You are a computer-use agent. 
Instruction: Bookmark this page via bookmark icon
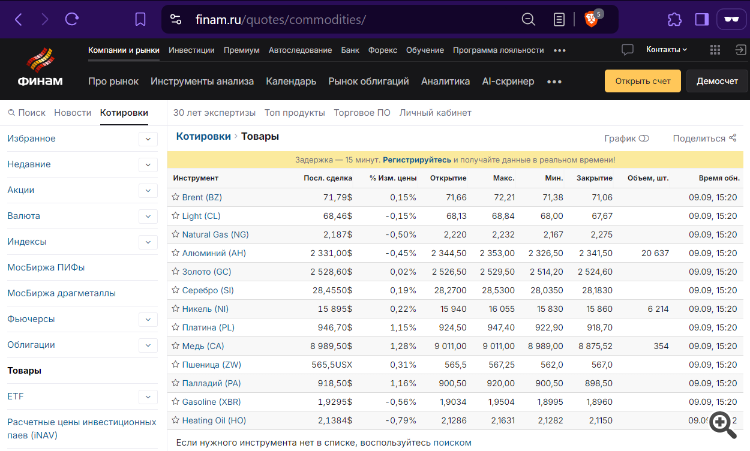click(140, 20)
